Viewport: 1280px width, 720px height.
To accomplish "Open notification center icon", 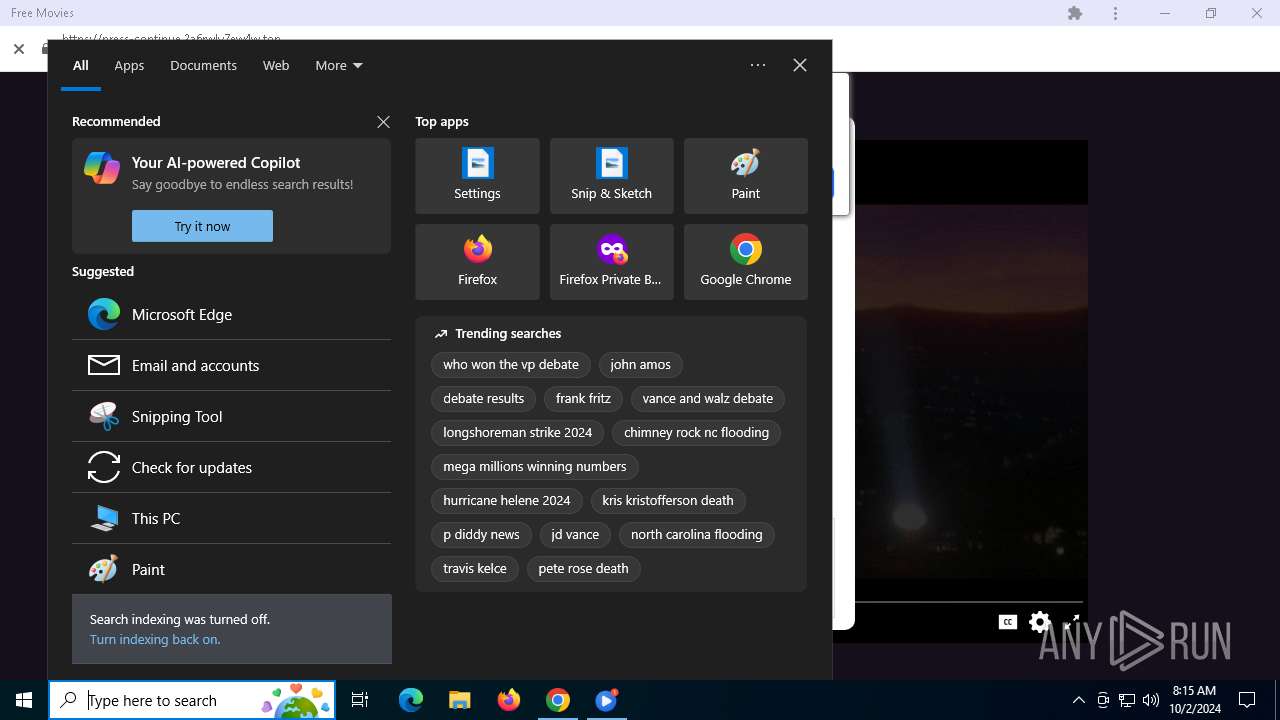I will (x=1247, y=700).
